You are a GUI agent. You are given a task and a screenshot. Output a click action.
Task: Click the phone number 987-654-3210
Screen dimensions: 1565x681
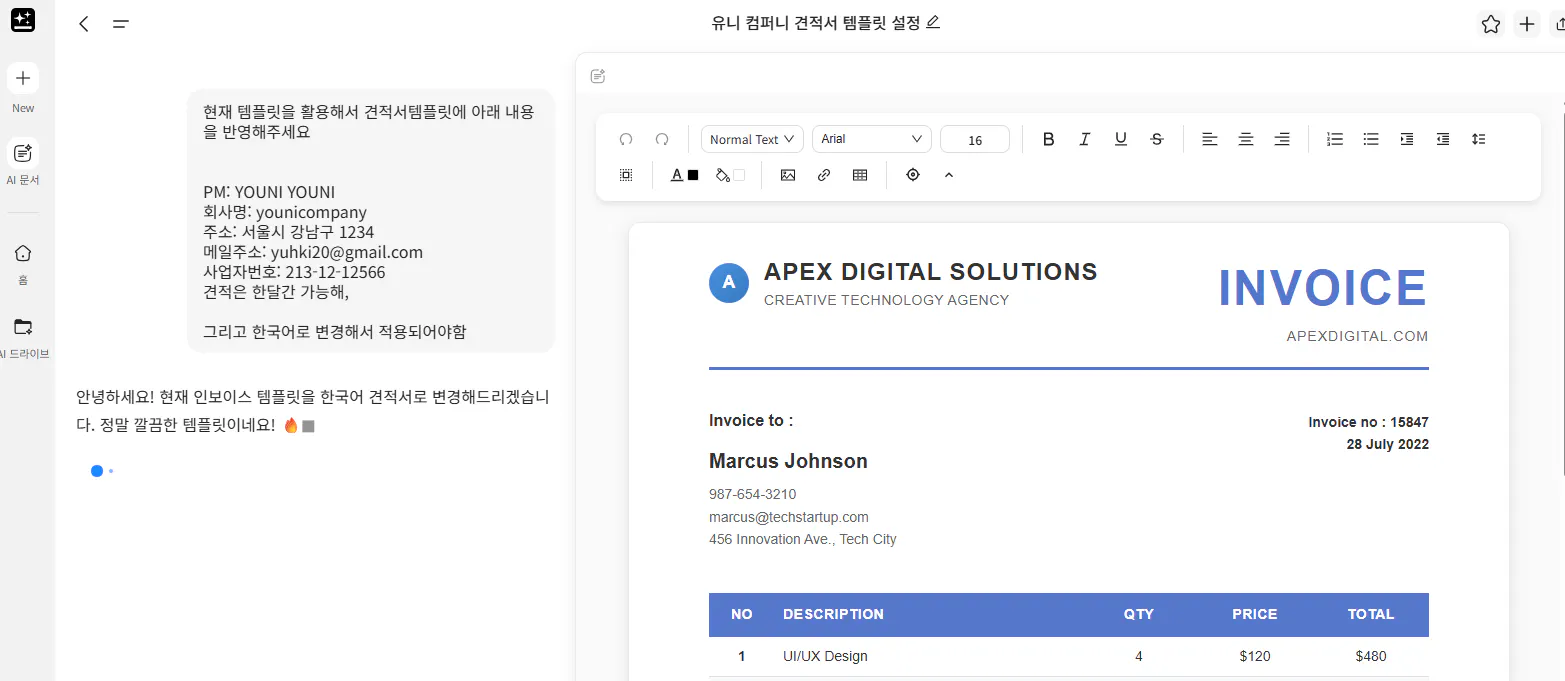click(x=753, y=494)
